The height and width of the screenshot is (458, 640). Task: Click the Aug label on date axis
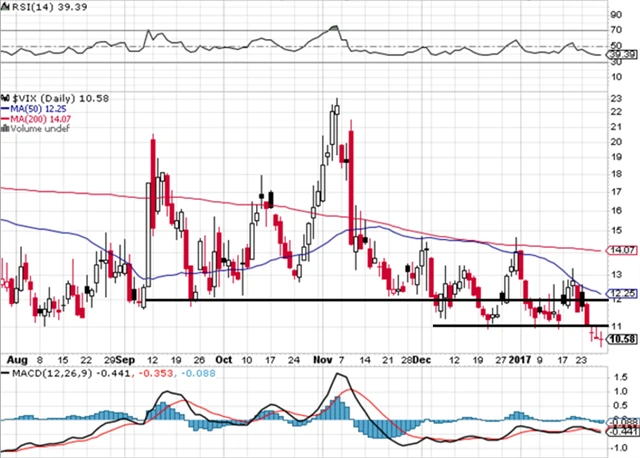[x=14, y=357]
